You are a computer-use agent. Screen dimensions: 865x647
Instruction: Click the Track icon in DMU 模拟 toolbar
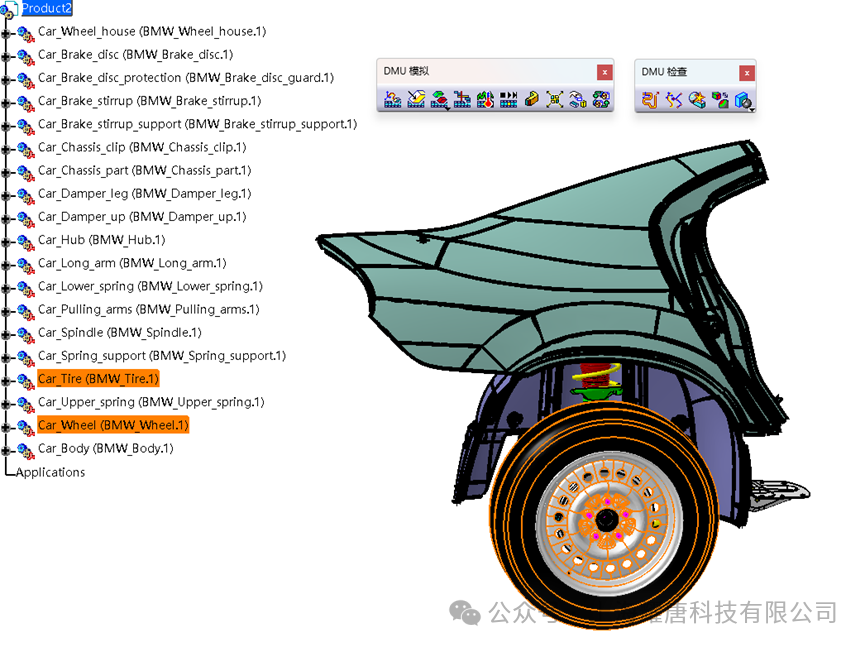pos(393,100)
